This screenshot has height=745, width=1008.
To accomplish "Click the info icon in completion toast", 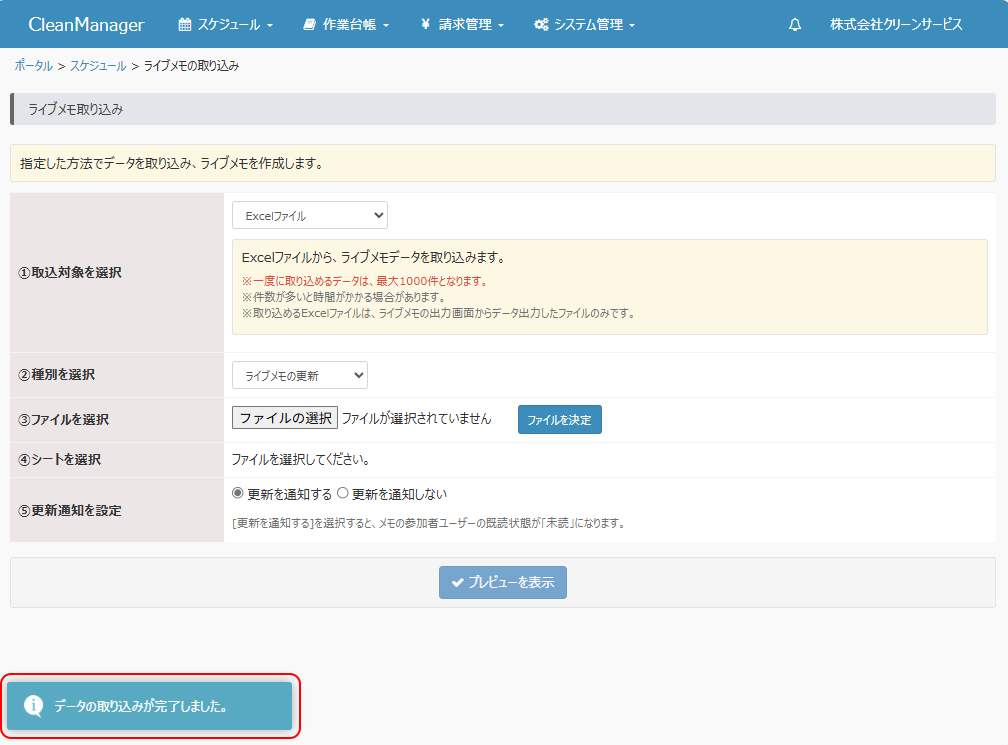I will click(33, 706).
